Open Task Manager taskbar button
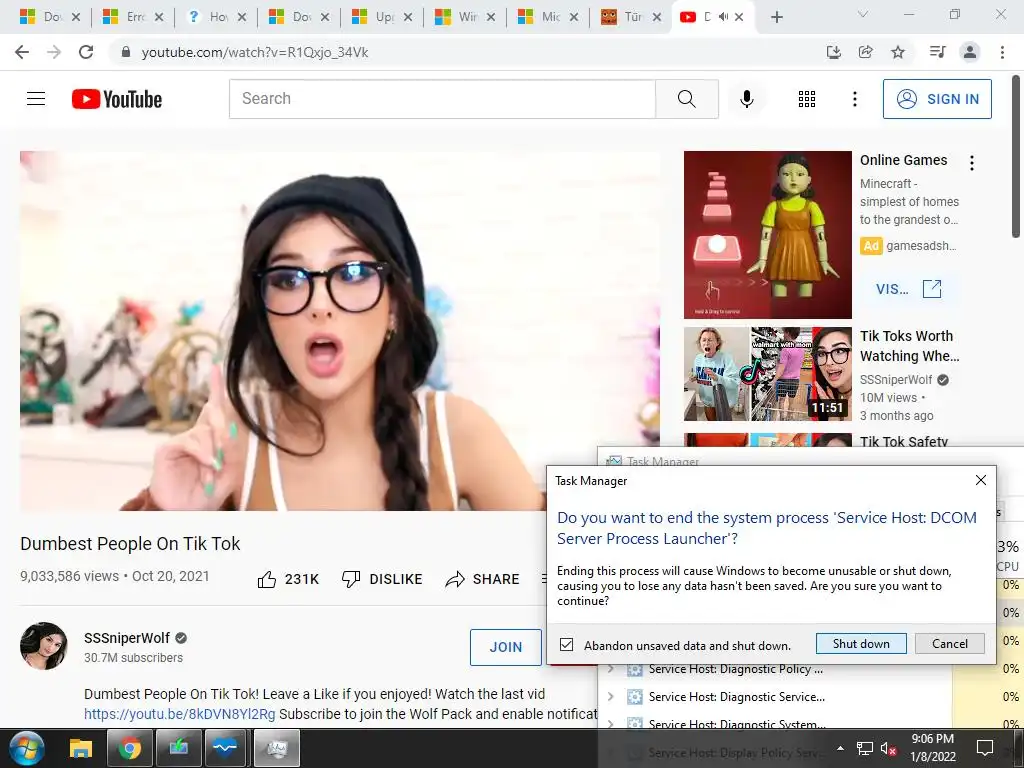 (x=276, y=748)
